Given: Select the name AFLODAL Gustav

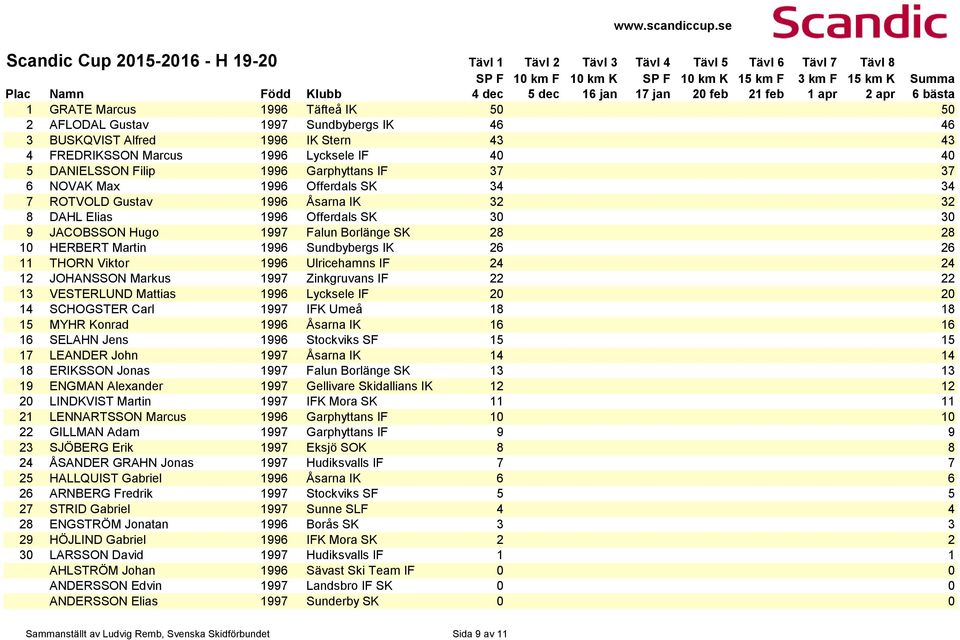Looking at the screenshot, I should (99, 125).
